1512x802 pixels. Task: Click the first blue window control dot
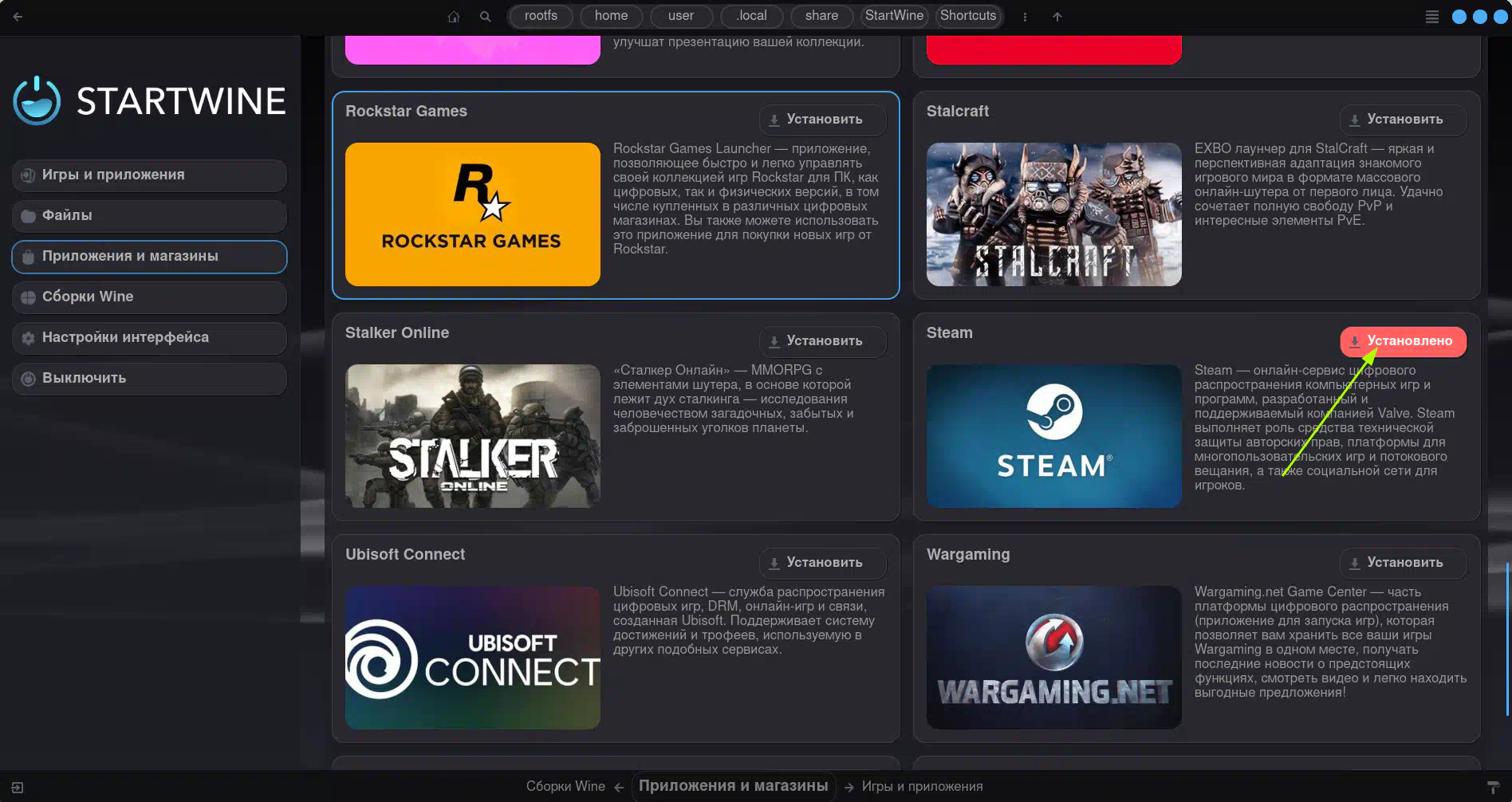point(1459,17)
